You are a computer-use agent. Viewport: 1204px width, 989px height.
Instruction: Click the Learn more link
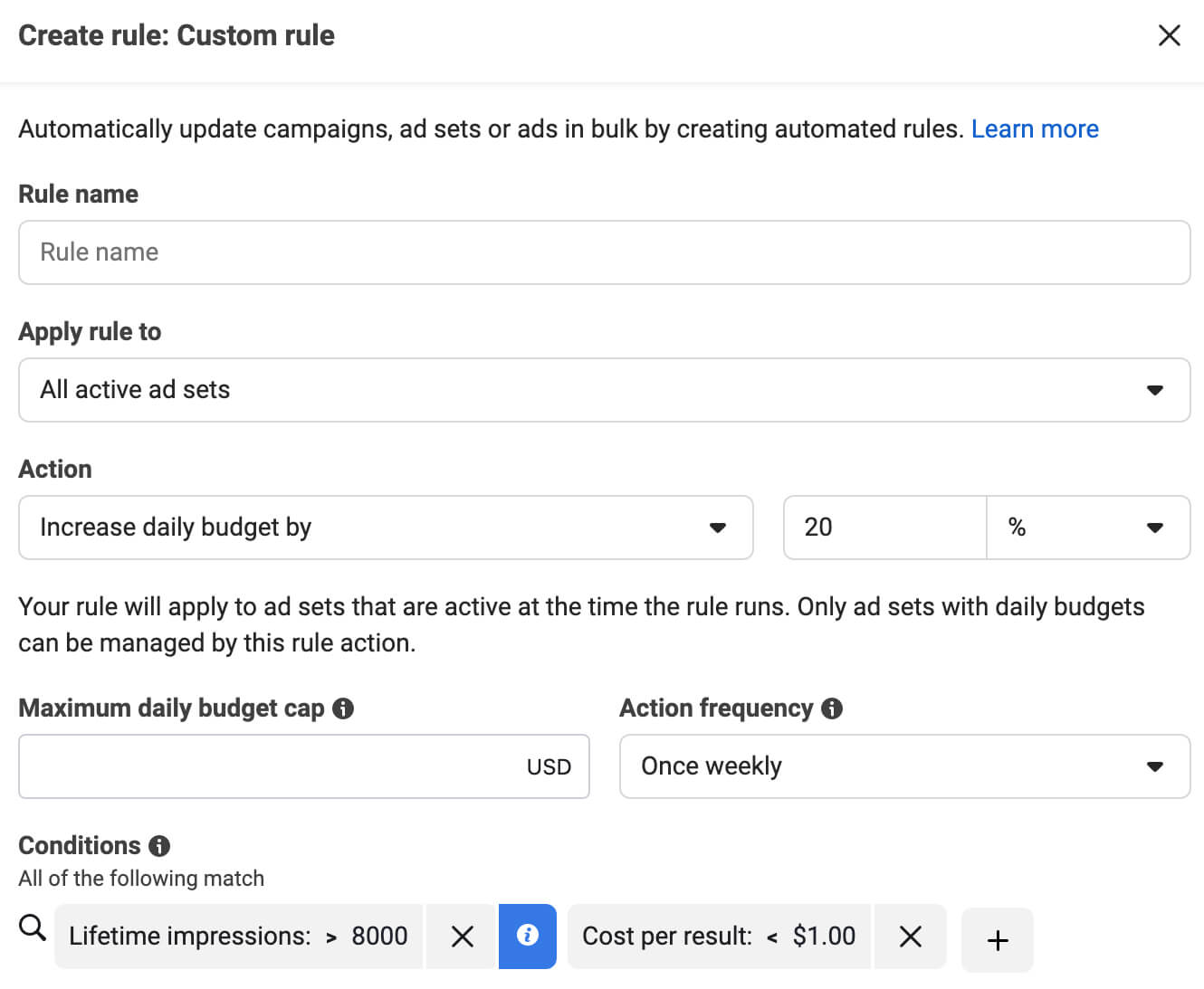[1035, 128]
